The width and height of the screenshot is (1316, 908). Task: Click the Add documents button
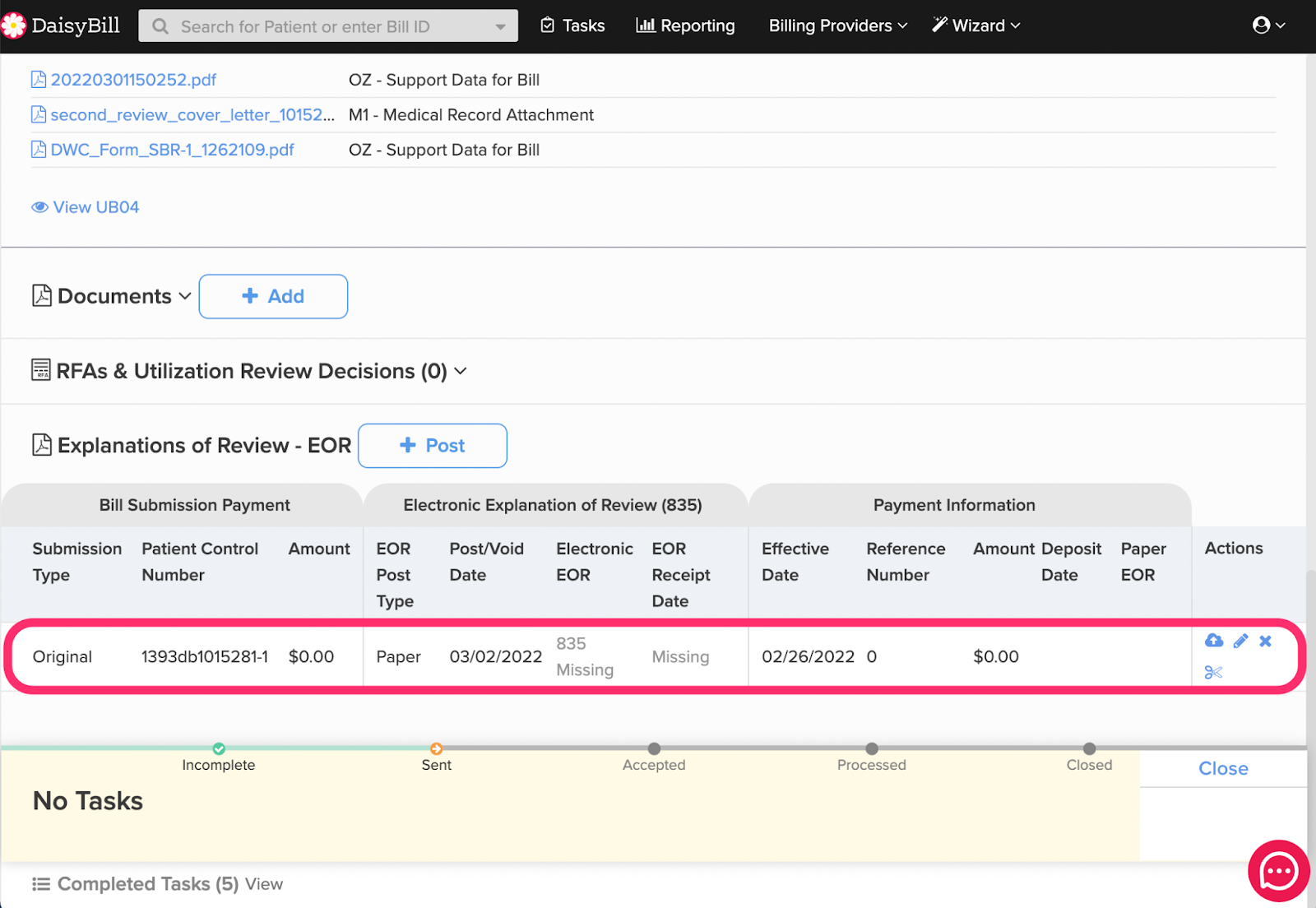coord(273,296)
